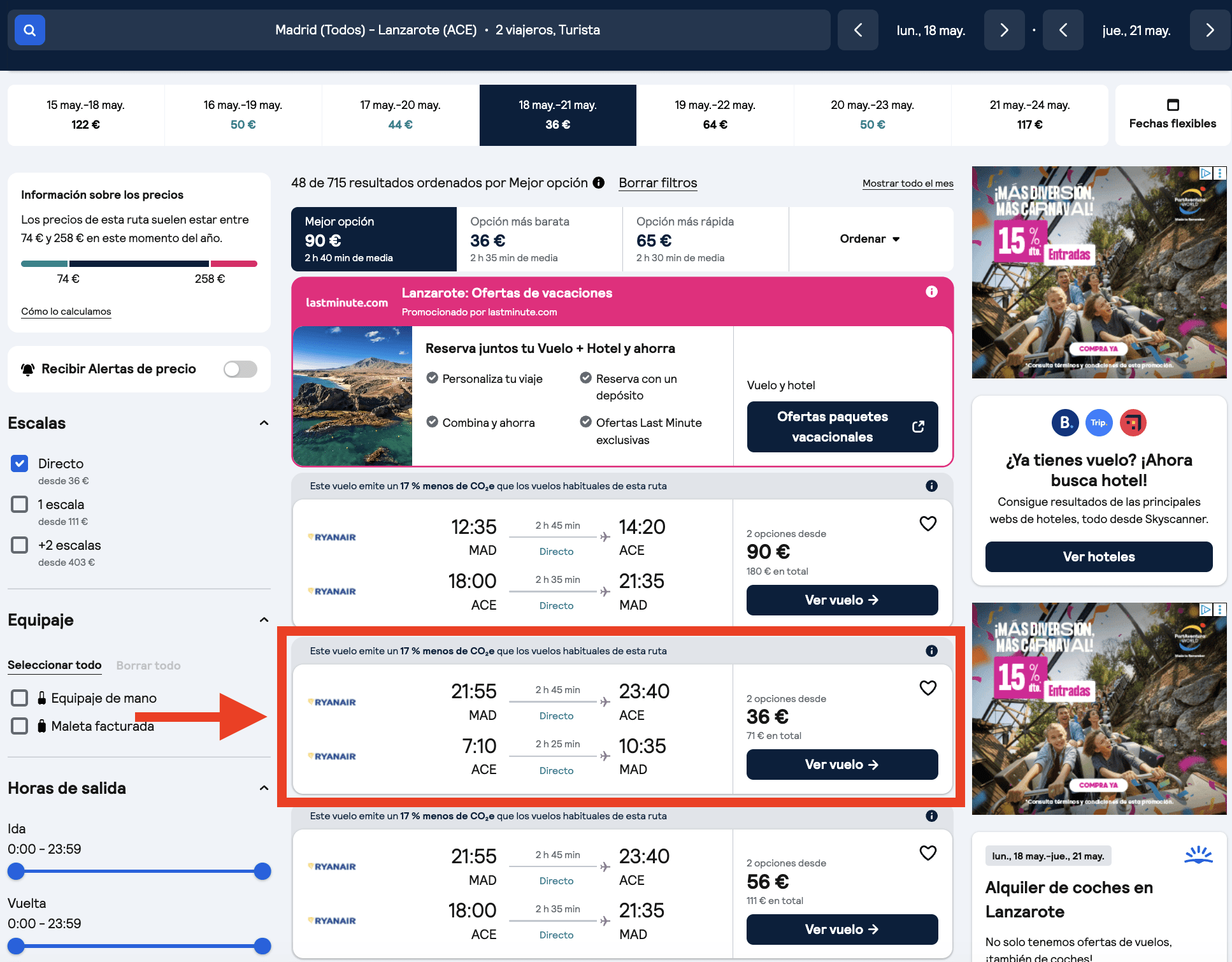The width and height of the screenshot is (1232, 962).
Task: Select Opción más barata tab
Action: click(x=540, y=239)
